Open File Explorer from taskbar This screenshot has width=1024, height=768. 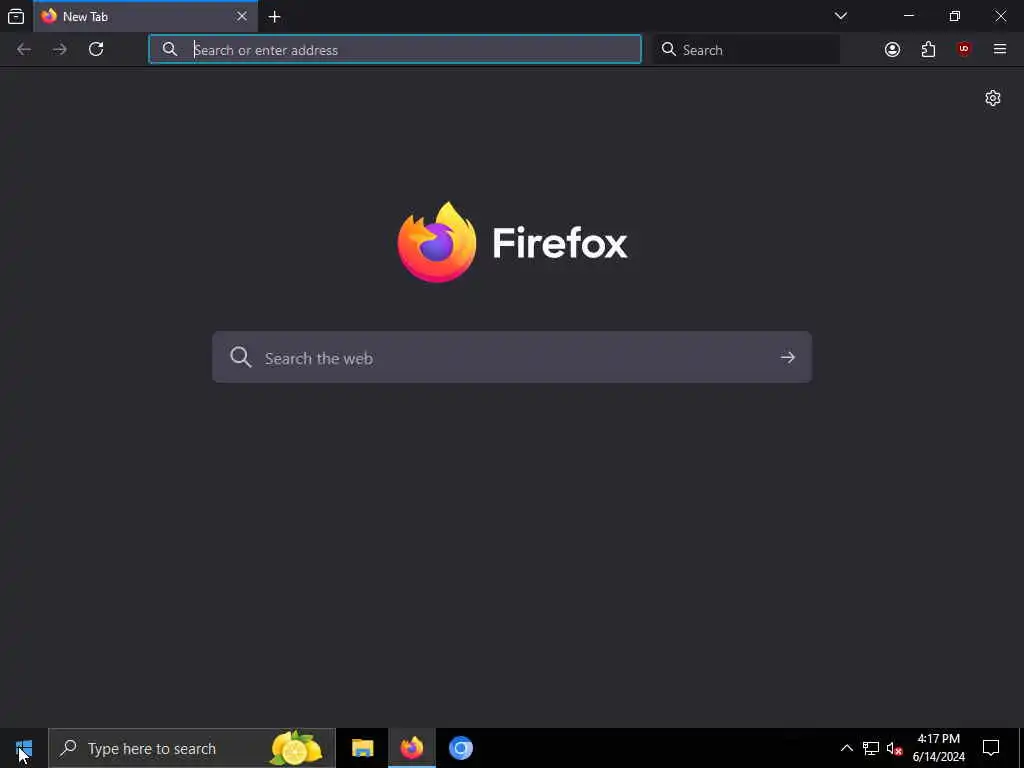[362, 748]
